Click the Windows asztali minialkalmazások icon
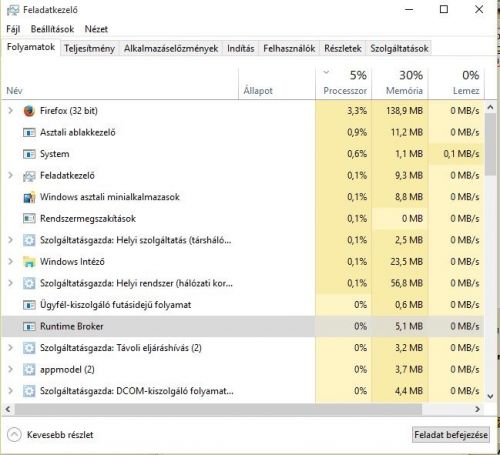Screen dimensions: 500x455 tap(29, 197)
